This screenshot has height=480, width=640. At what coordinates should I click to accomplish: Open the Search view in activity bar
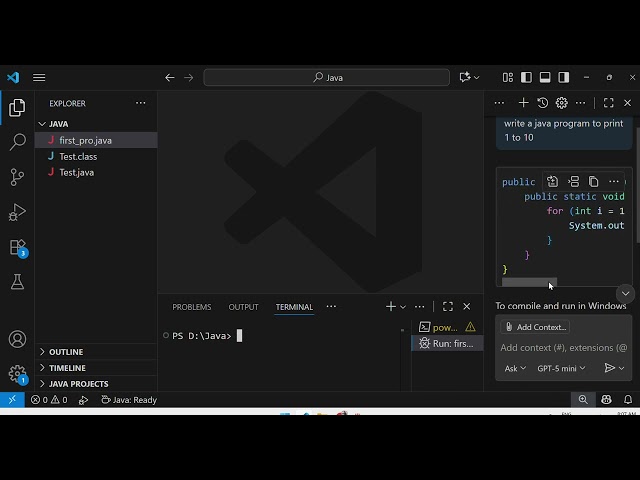(17, 142)
